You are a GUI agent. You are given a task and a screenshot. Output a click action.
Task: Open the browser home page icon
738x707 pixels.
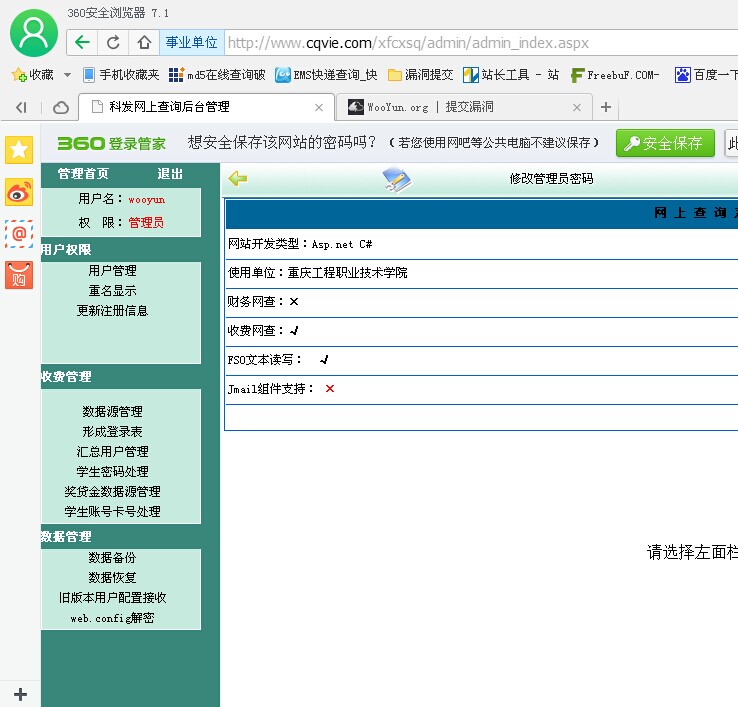pyautogui.click(x=144, y=42)
